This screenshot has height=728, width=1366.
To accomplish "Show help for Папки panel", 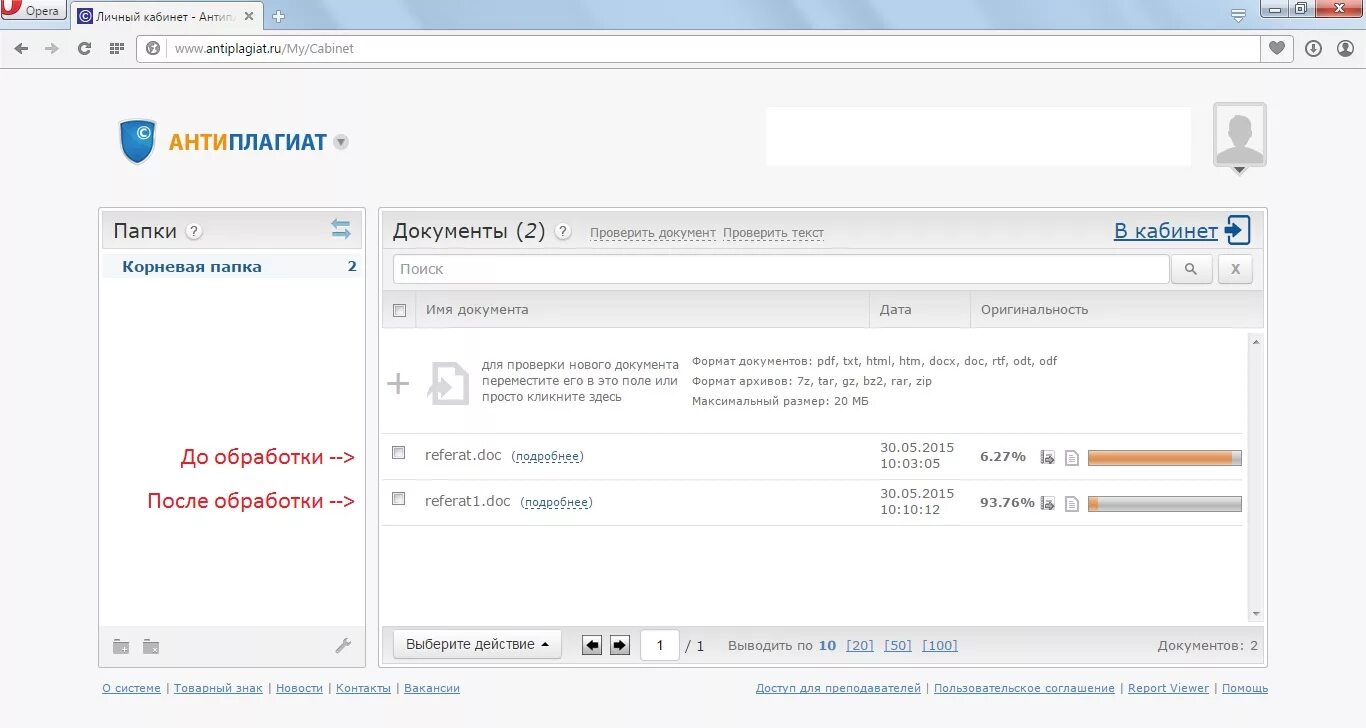I will tap(194, 231).
